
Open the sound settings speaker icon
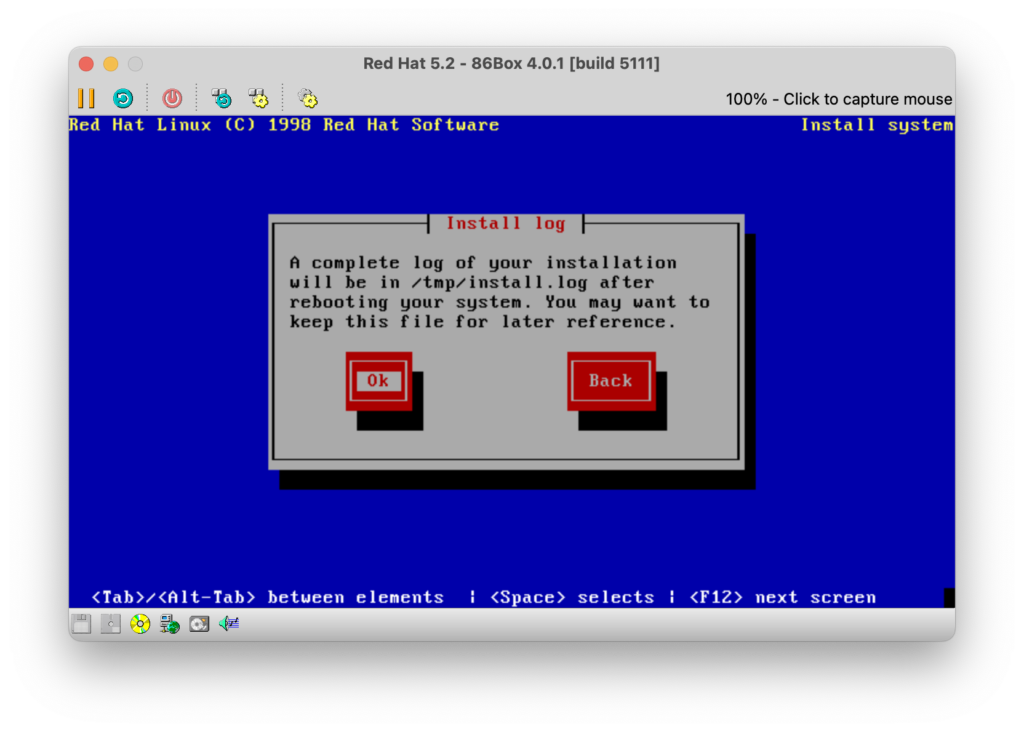229,624
